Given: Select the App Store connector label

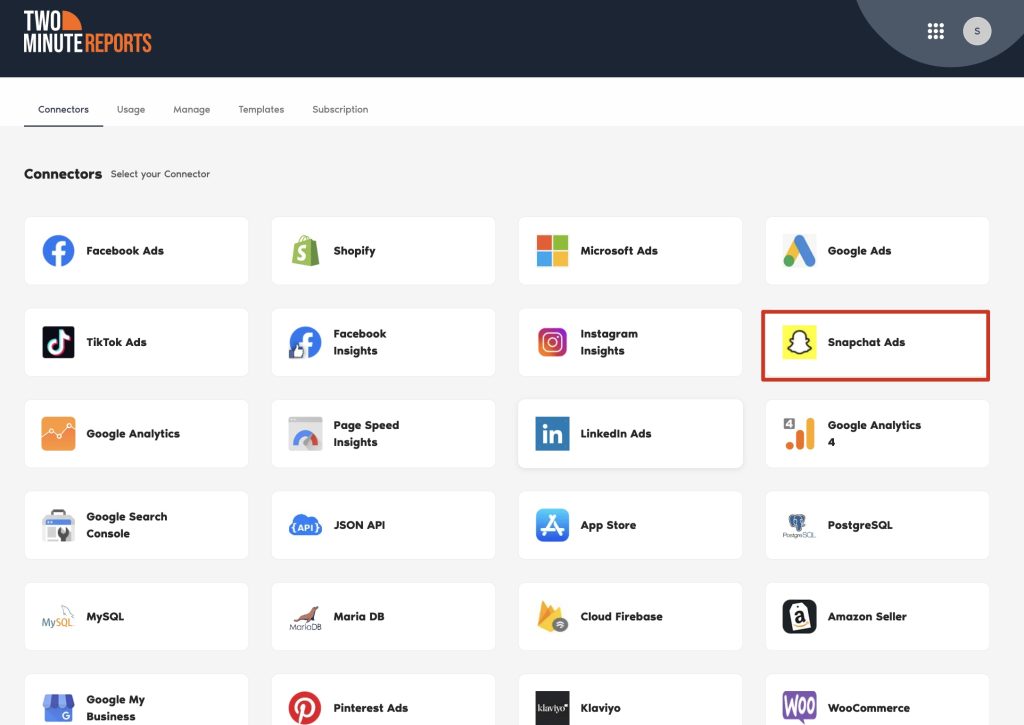Looking at the screenshot, I should [608, 525].
